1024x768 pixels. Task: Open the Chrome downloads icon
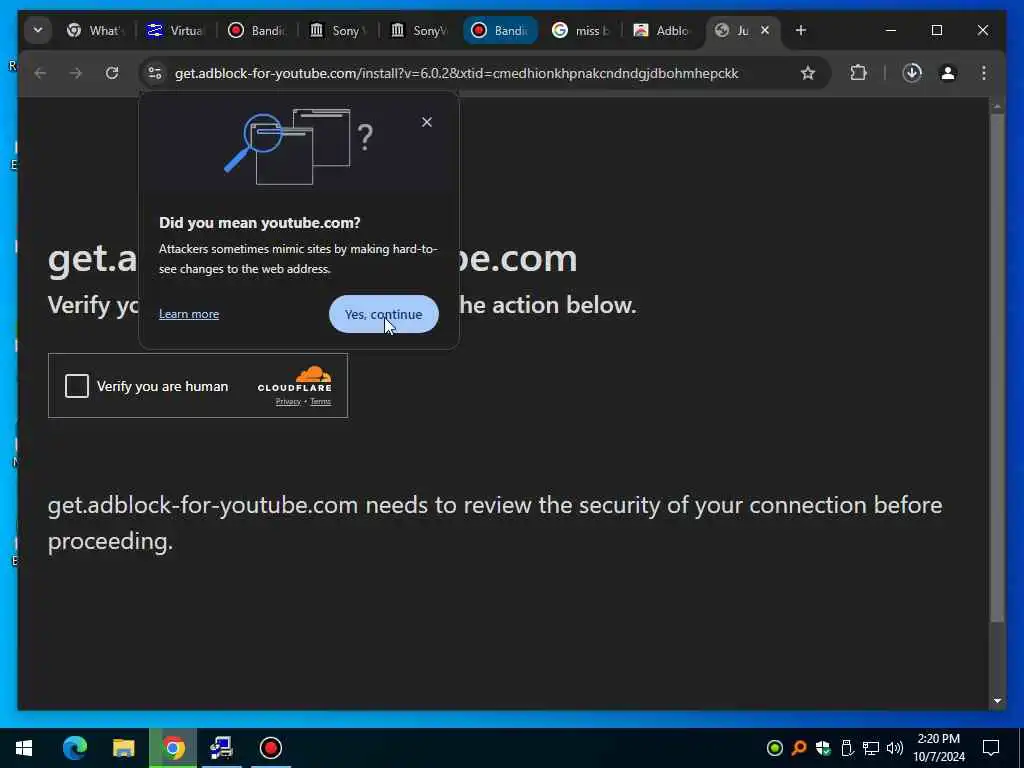coord(912,73)
